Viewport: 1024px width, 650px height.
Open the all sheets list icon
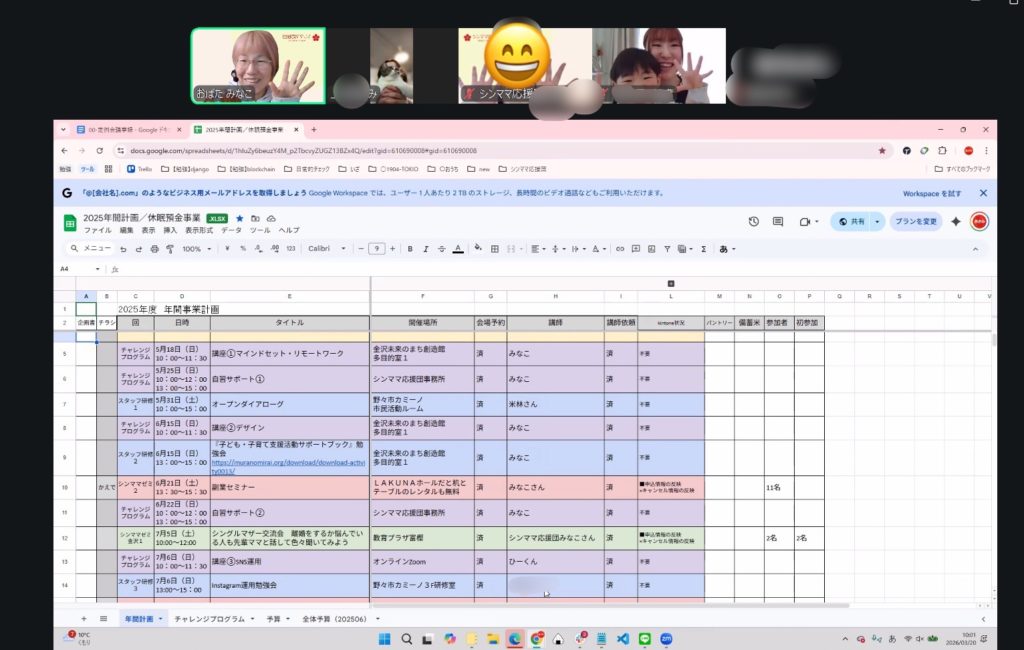tap(103, 619)
